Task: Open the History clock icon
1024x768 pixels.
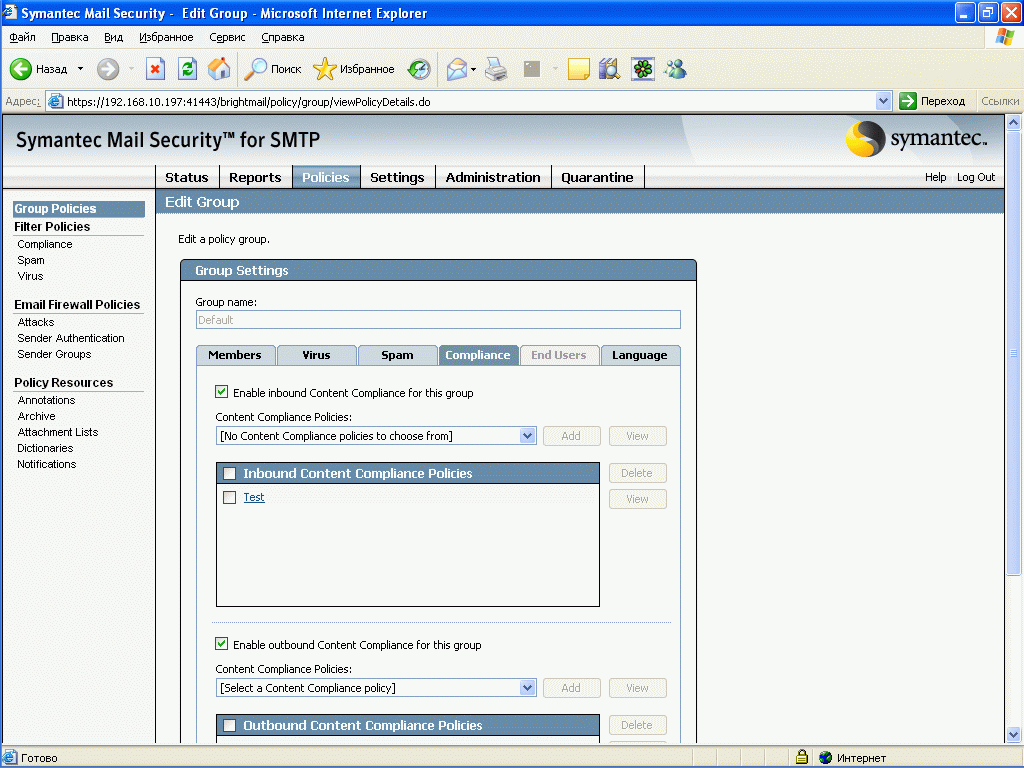Action: point(419,69)
